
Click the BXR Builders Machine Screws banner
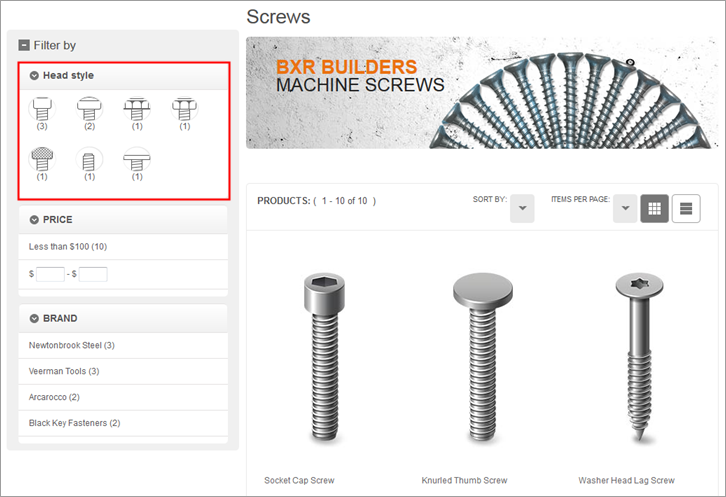tap(482, 93)
